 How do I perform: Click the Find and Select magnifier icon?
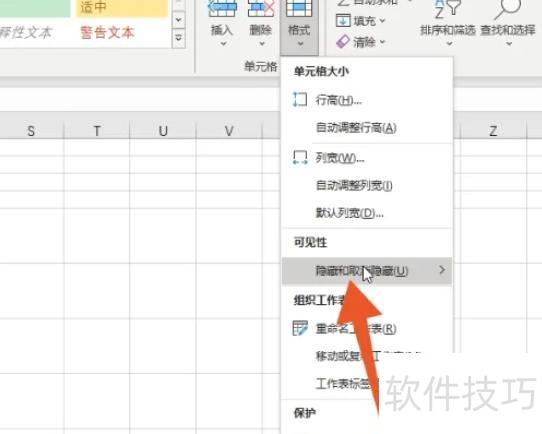[507, 9]
